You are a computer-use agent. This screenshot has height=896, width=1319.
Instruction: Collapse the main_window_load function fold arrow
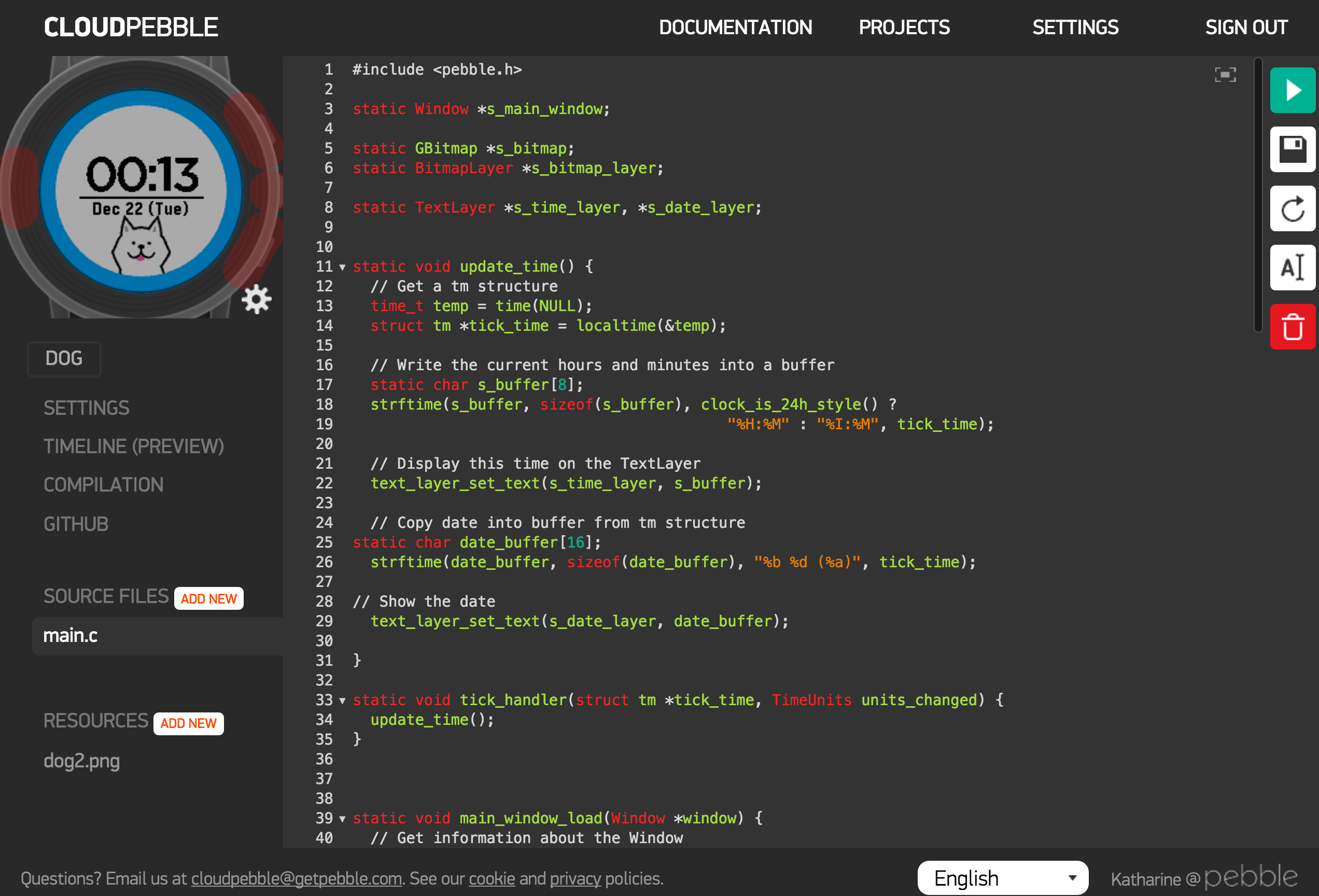[x=342, y=819]
